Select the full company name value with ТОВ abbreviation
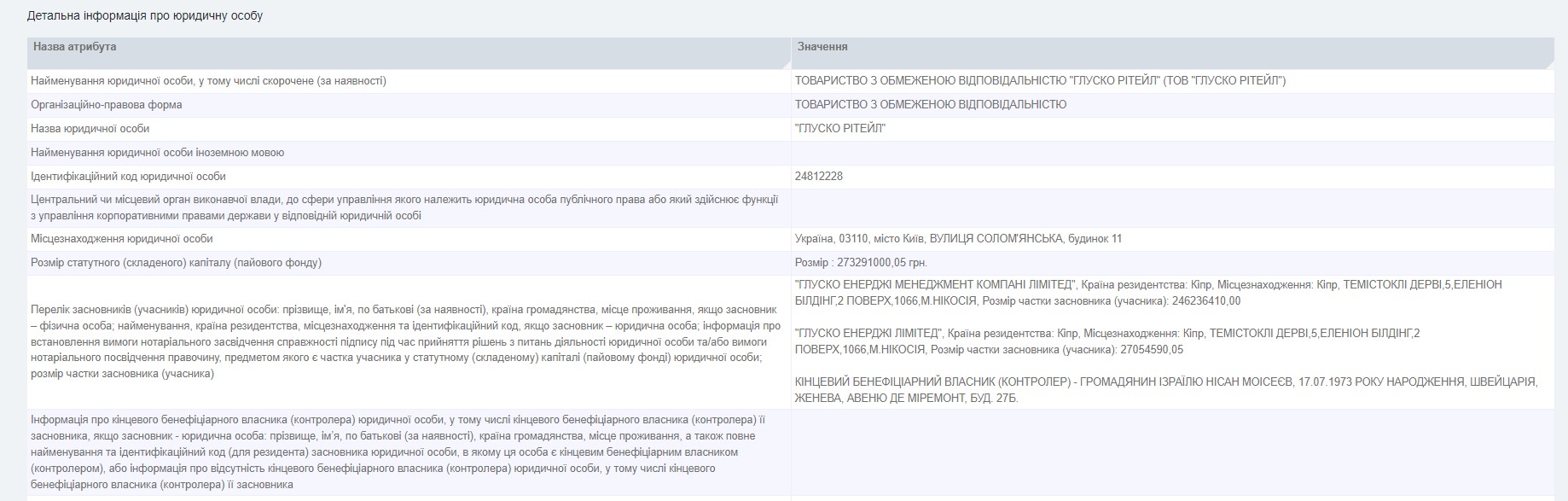 1040,81
